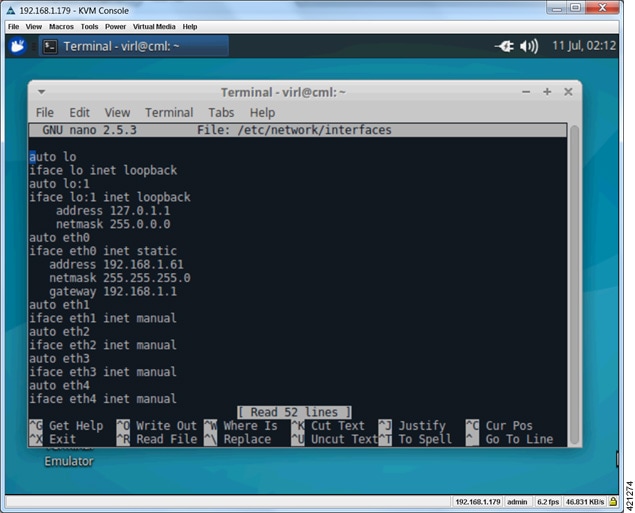
Task: Click 'iface eth4 inet manual' line
Action: click(103, 398)
